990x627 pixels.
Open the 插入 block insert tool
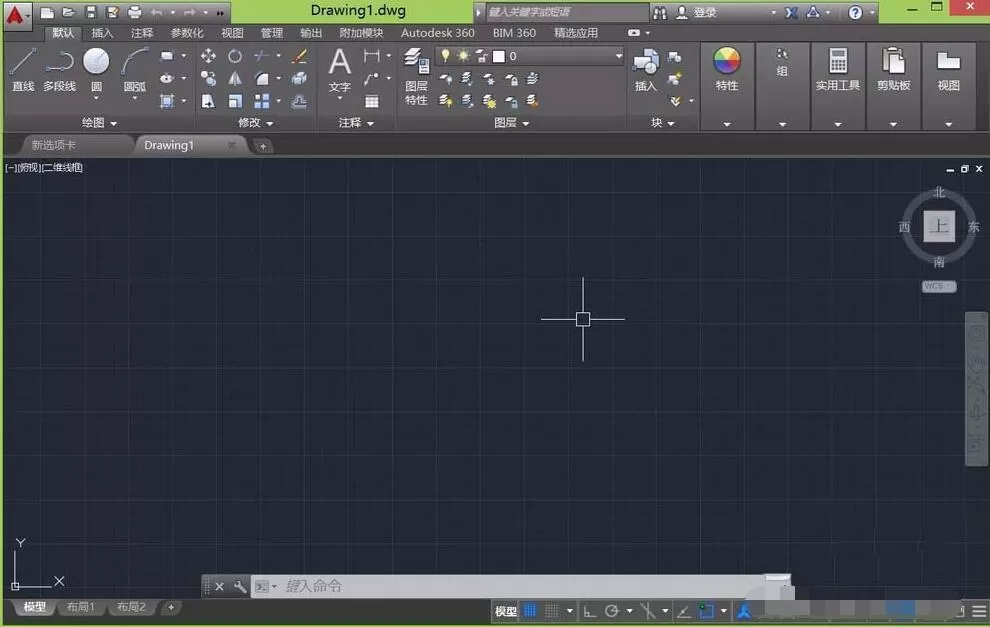(645, 69)
